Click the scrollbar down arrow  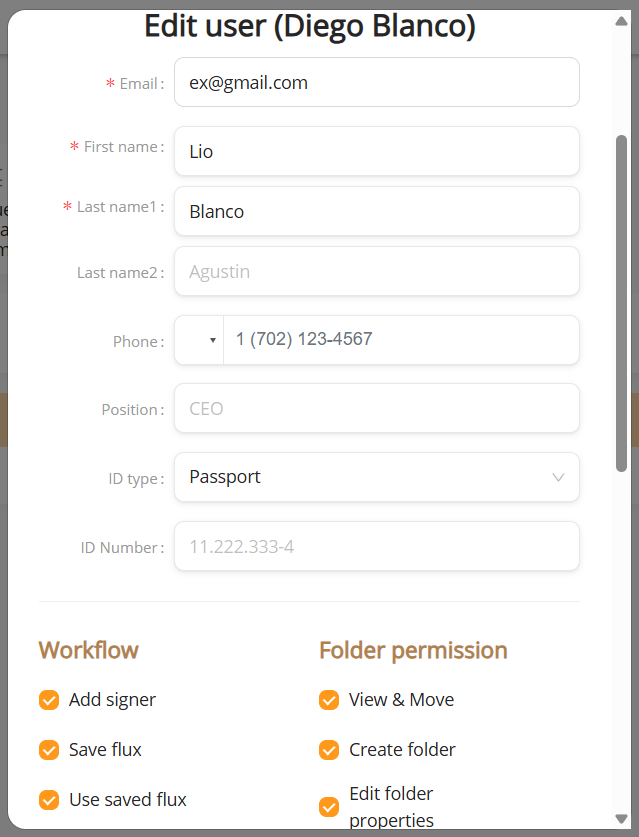(621, 818)
